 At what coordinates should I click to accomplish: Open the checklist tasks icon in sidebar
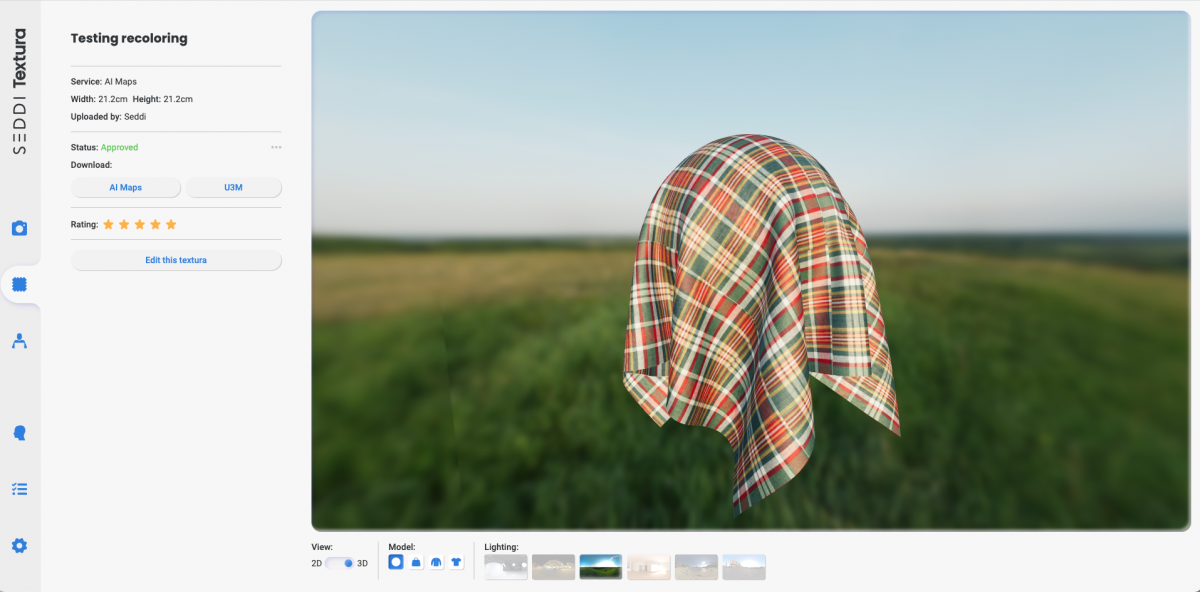click(x=19, y=489)
